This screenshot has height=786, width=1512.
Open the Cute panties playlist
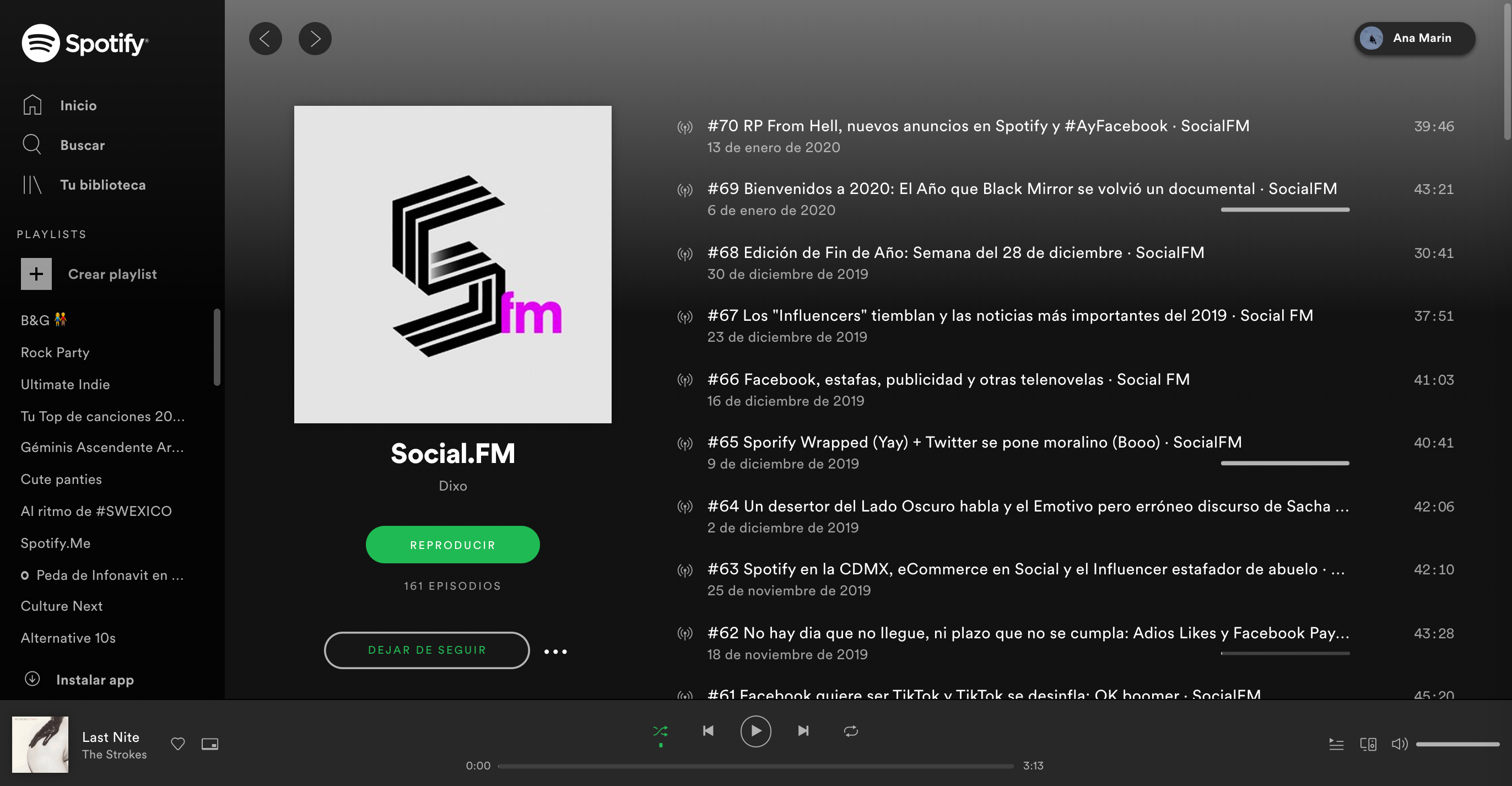(x=61, y=479)
